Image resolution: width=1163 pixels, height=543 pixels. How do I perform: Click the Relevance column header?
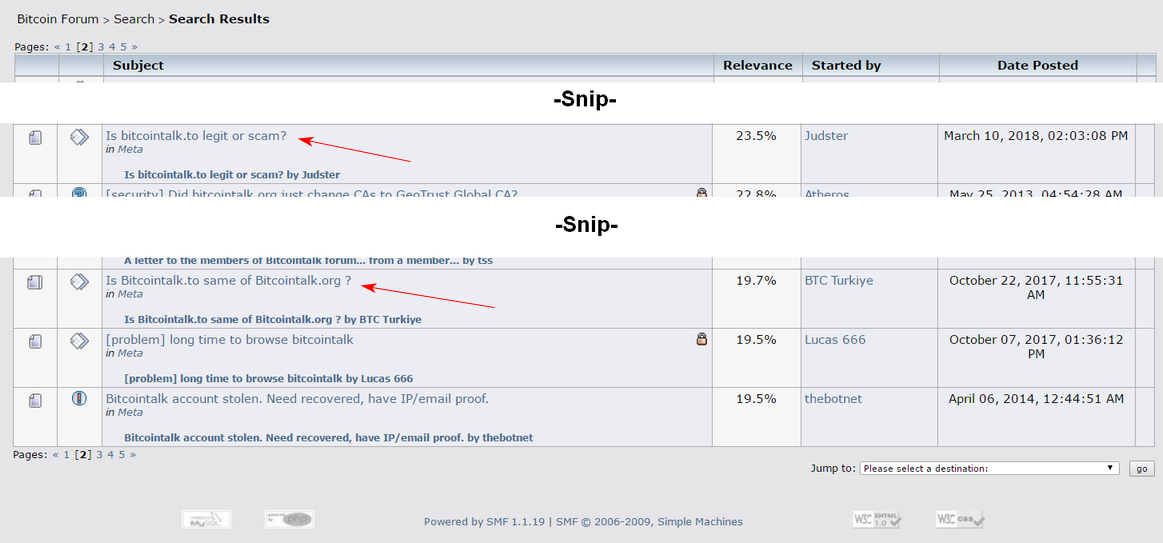coord(758,65)
